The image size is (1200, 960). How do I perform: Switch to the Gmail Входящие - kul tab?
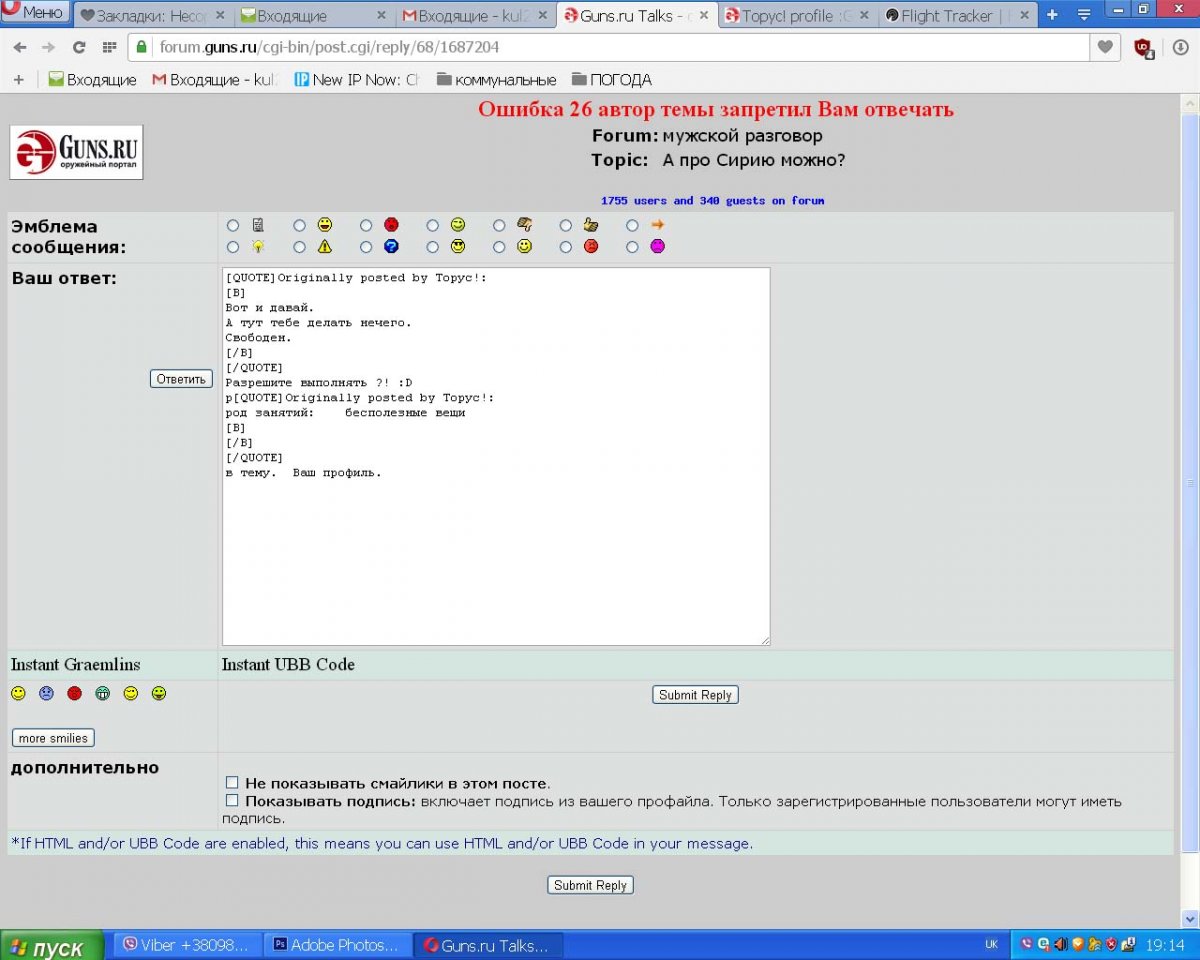tap(476, 15)
